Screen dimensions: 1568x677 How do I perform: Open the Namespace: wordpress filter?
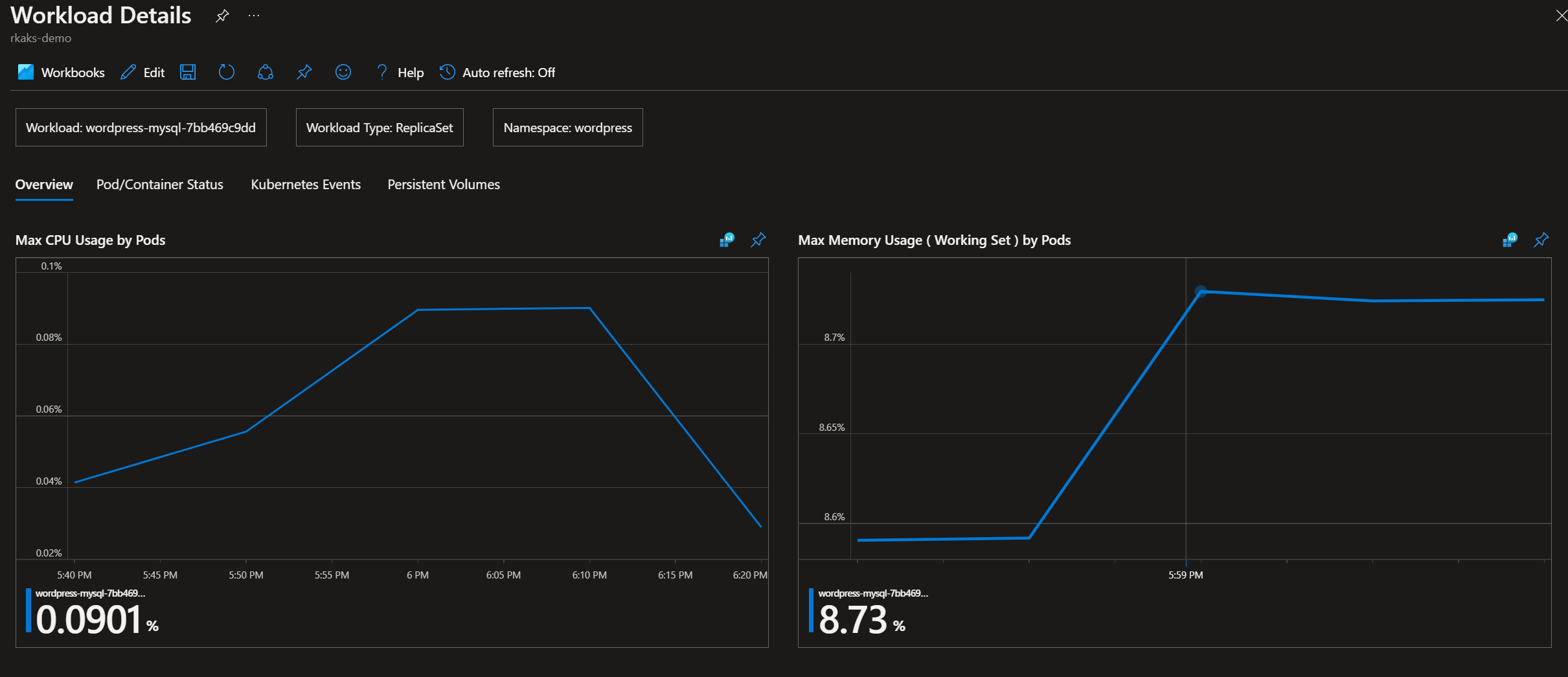(x=567, y=128)
